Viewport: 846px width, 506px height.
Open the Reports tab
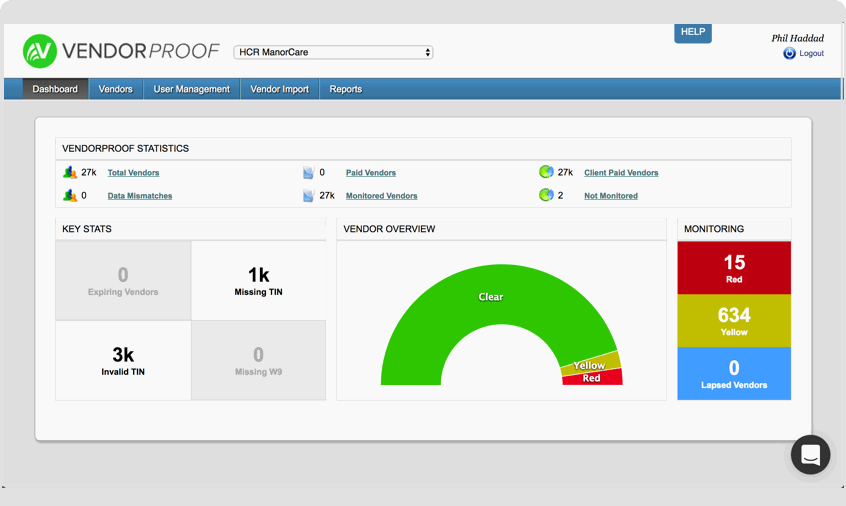(x=346, y=89)
